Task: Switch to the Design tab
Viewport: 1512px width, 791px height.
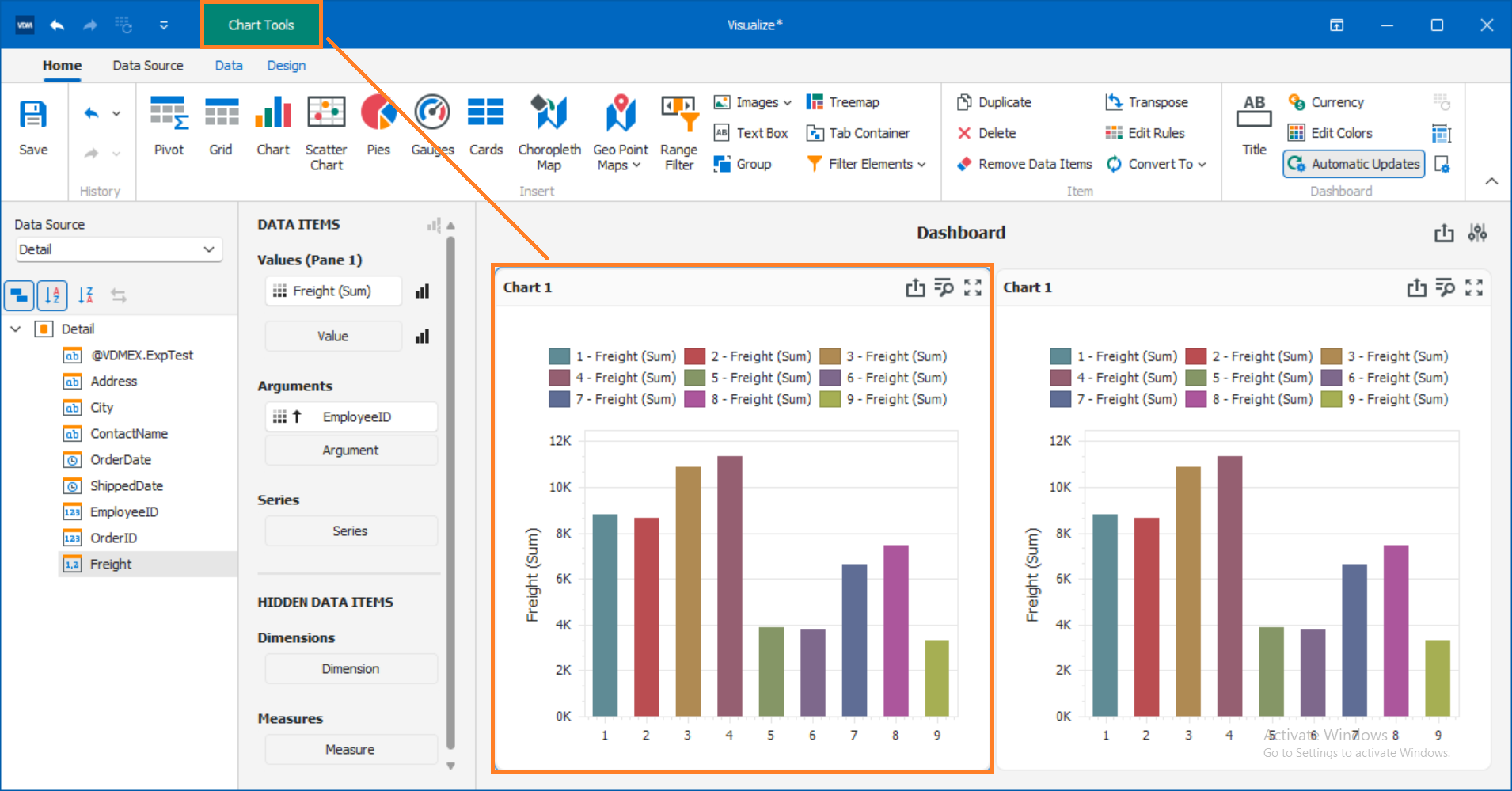Action: tap(286, 65)
